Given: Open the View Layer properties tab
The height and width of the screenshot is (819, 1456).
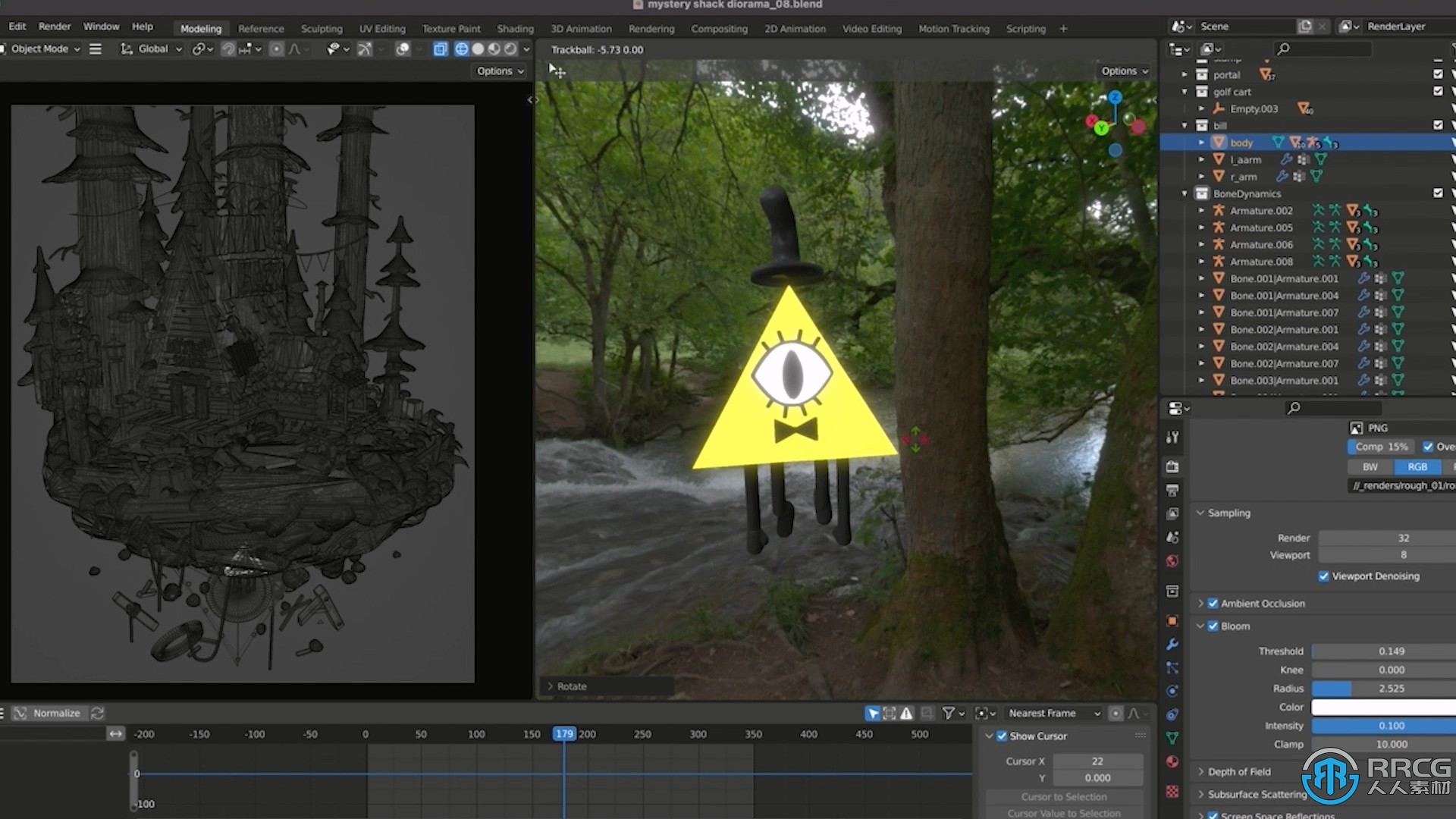Looking at the screenshot, I should tap(1172, 513).
